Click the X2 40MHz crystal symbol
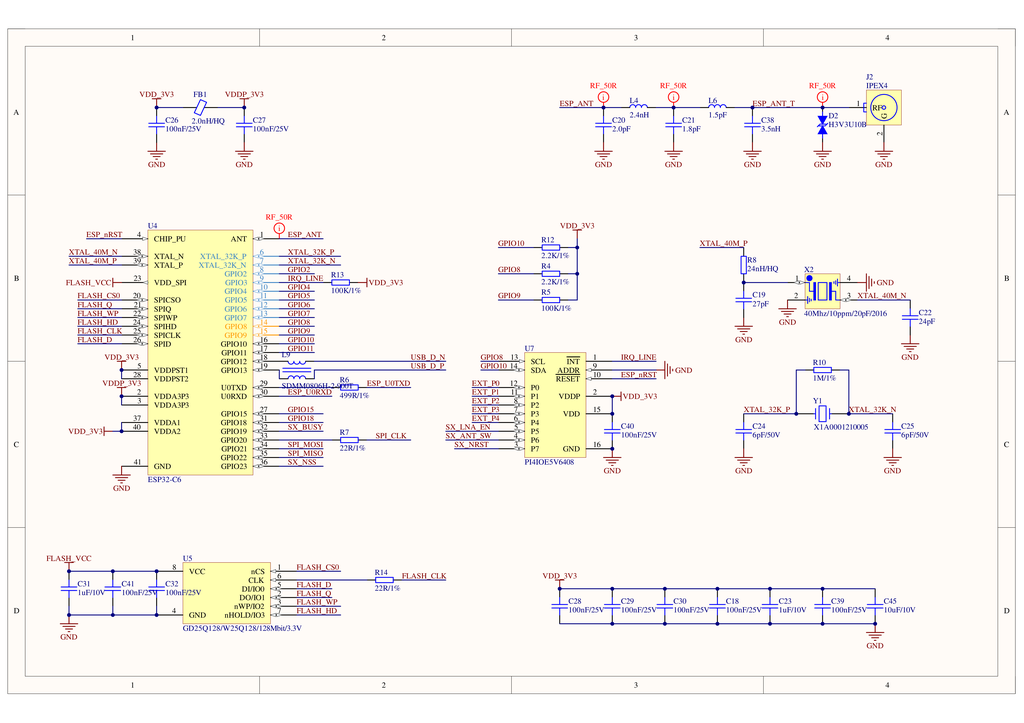Viewport: 1024px width, 723px height. pos(823,291)
